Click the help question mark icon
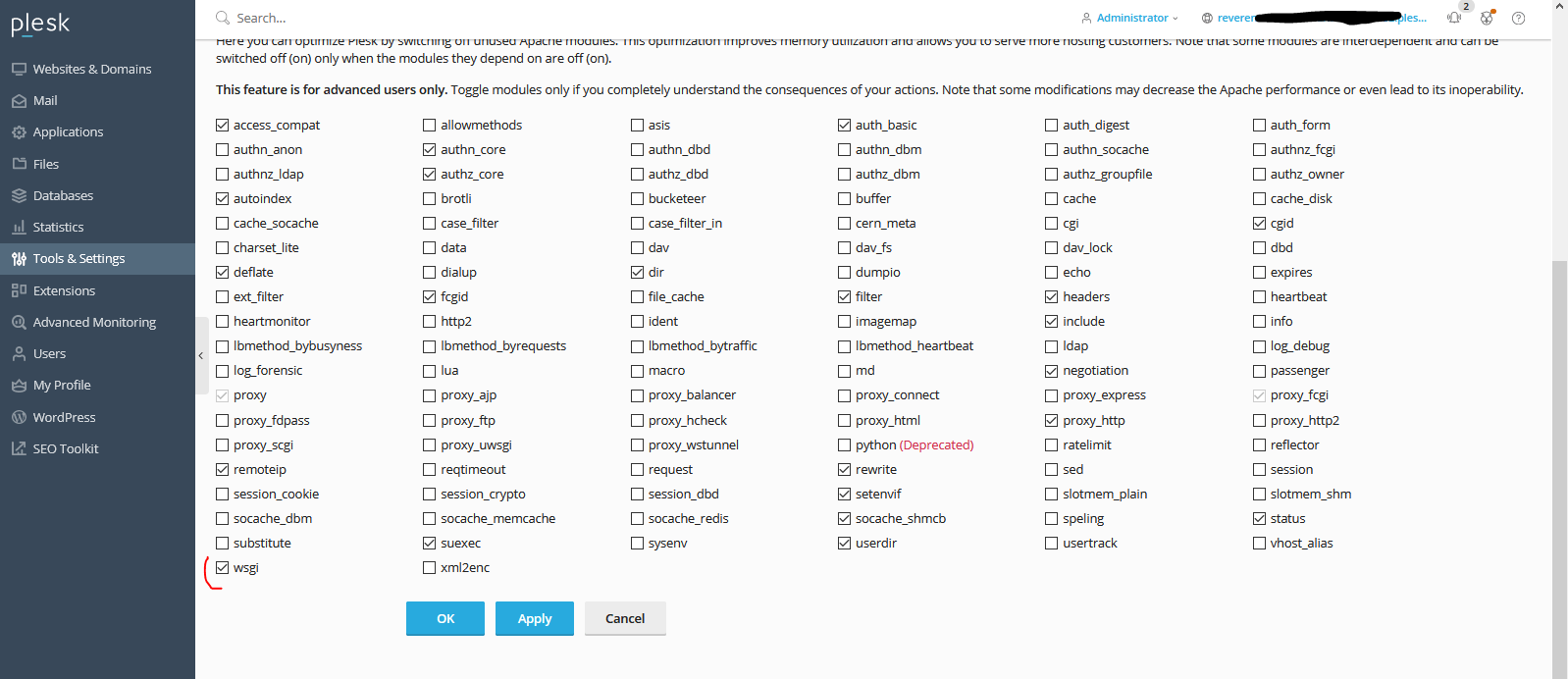The image size is (1568, 679). (x=1518, y=18)
